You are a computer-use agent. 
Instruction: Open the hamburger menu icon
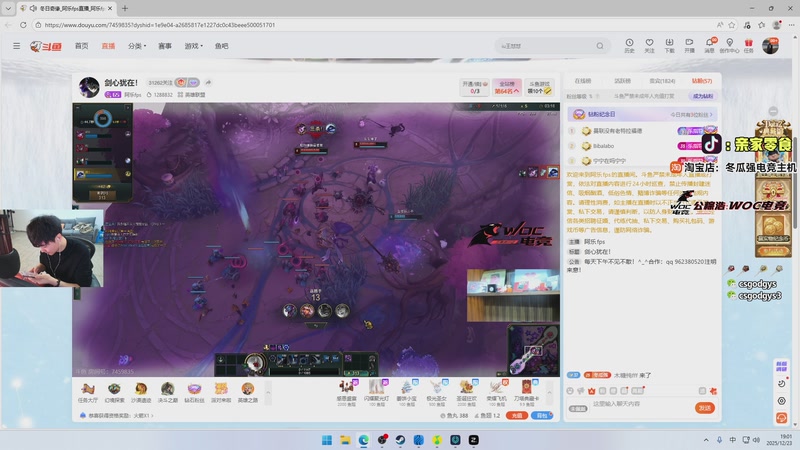tap(17, 46)
